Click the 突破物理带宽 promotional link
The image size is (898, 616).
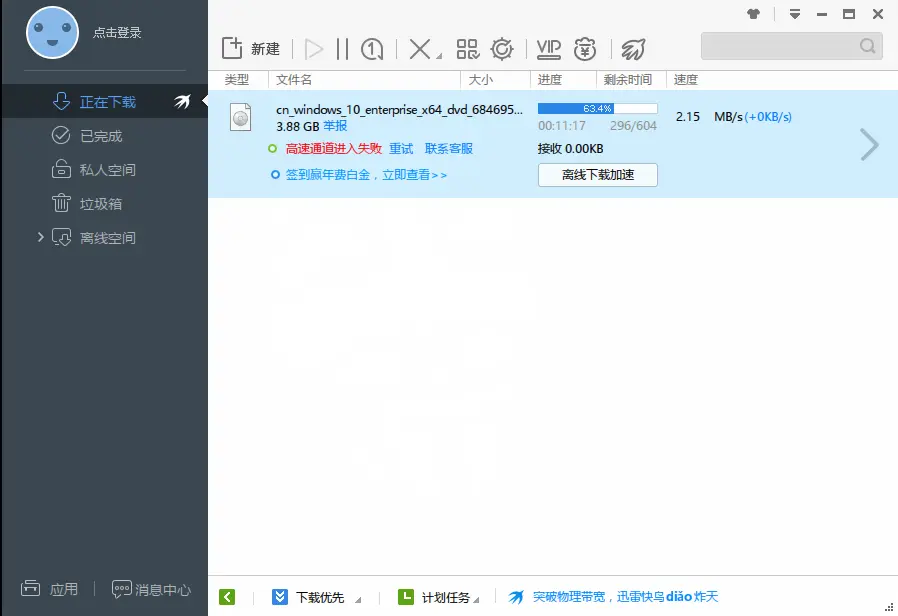pos(625,597)
